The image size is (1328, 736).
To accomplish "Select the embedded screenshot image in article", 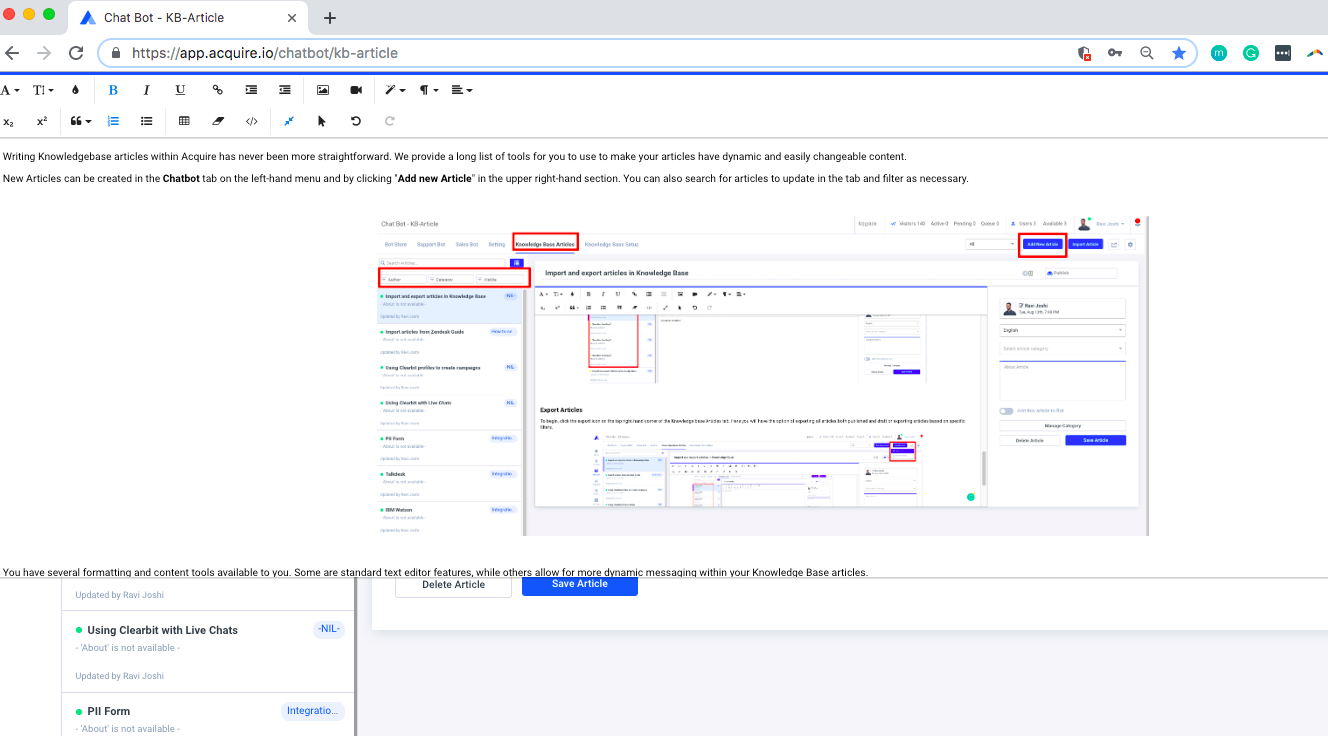I will [762, 376].
